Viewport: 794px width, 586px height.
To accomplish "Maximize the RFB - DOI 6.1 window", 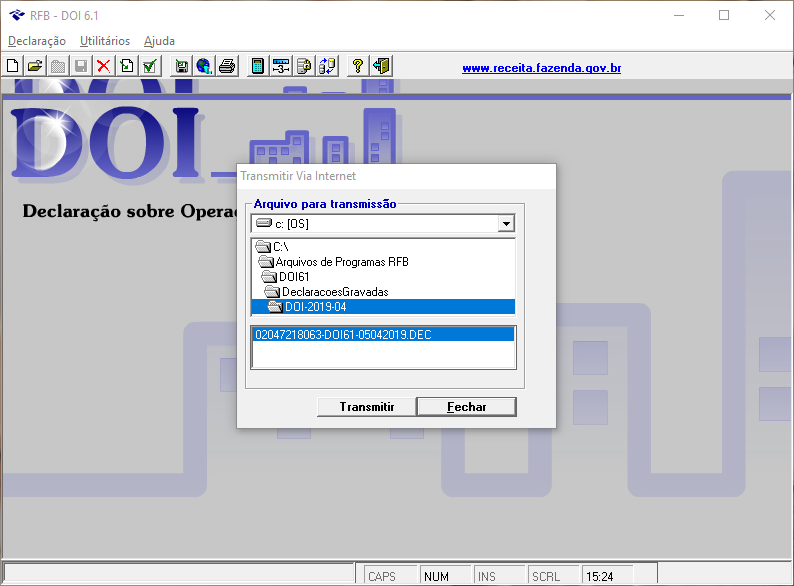I will point(724,15).
